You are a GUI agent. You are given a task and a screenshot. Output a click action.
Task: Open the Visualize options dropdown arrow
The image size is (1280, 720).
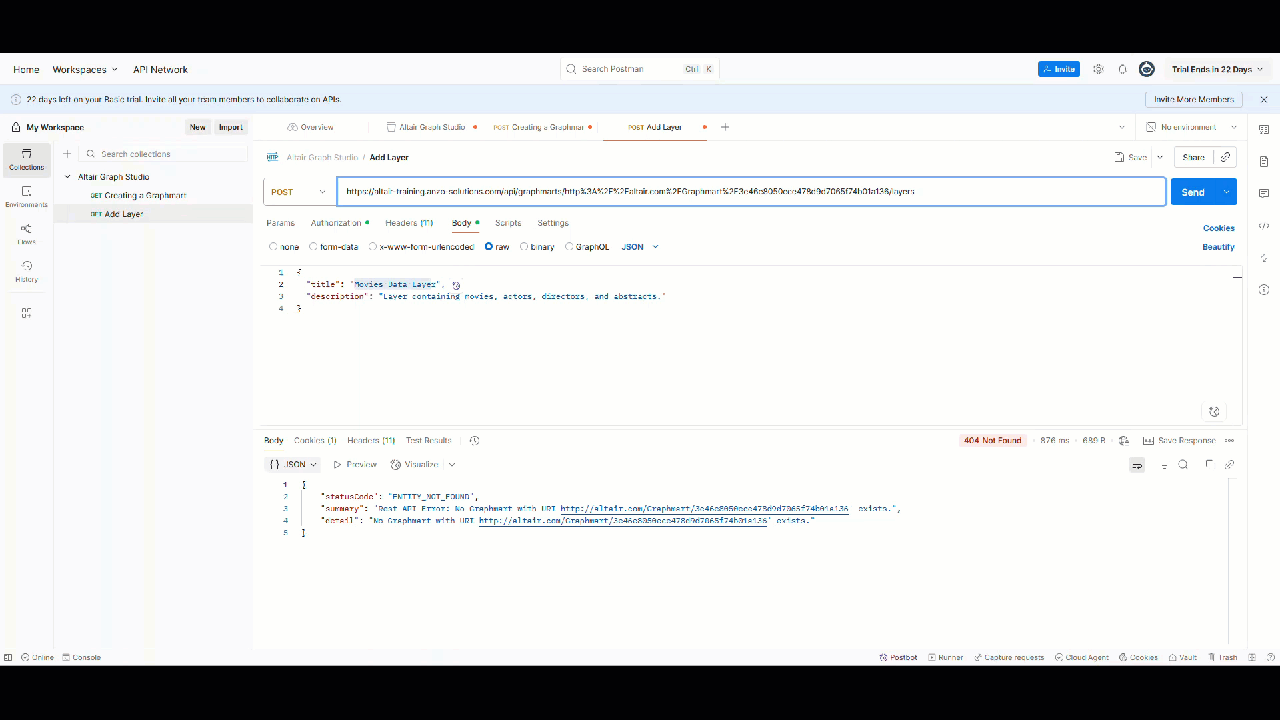pos(452,465)
